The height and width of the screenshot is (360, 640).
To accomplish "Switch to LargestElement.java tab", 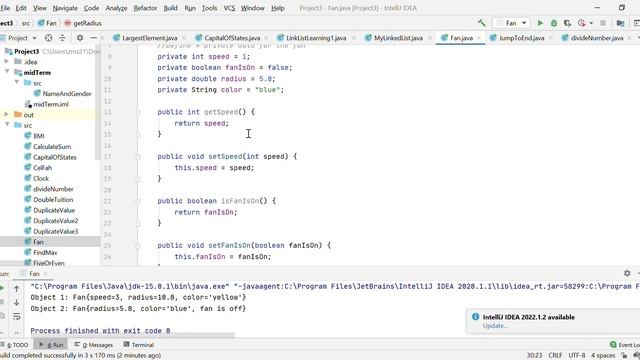I will (149, 38).
